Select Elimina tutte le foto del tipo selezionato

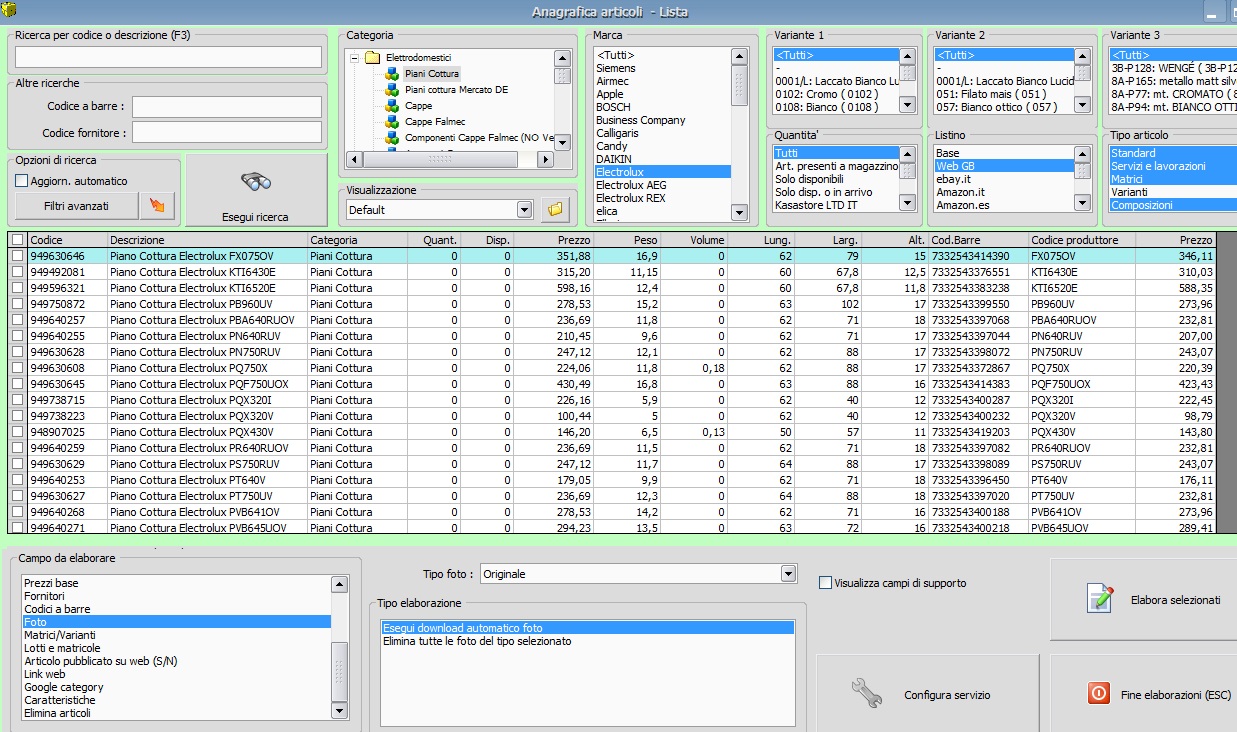(477, 641)
